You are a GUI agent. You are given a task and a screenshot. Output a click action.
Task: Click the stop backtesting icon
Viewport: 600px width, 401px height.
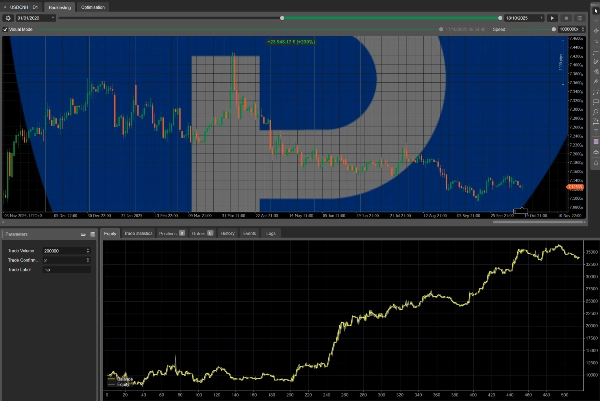pyautogui.click(x=566, y=18)
